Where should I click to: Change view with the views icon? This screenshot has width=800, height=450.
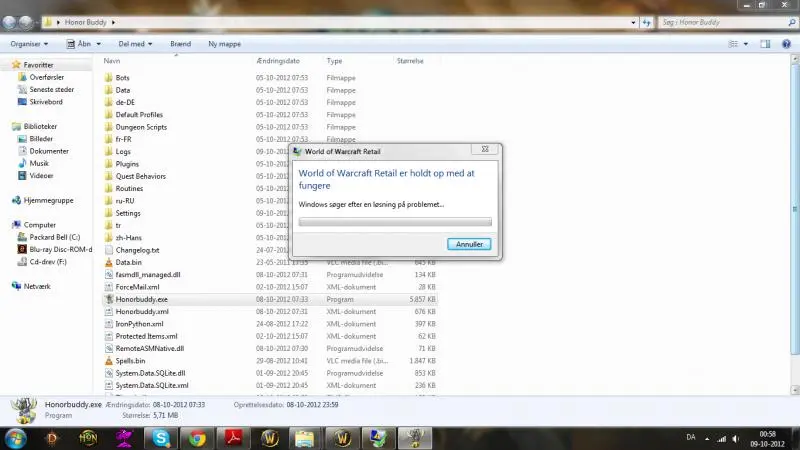click(x=733, y=44)
